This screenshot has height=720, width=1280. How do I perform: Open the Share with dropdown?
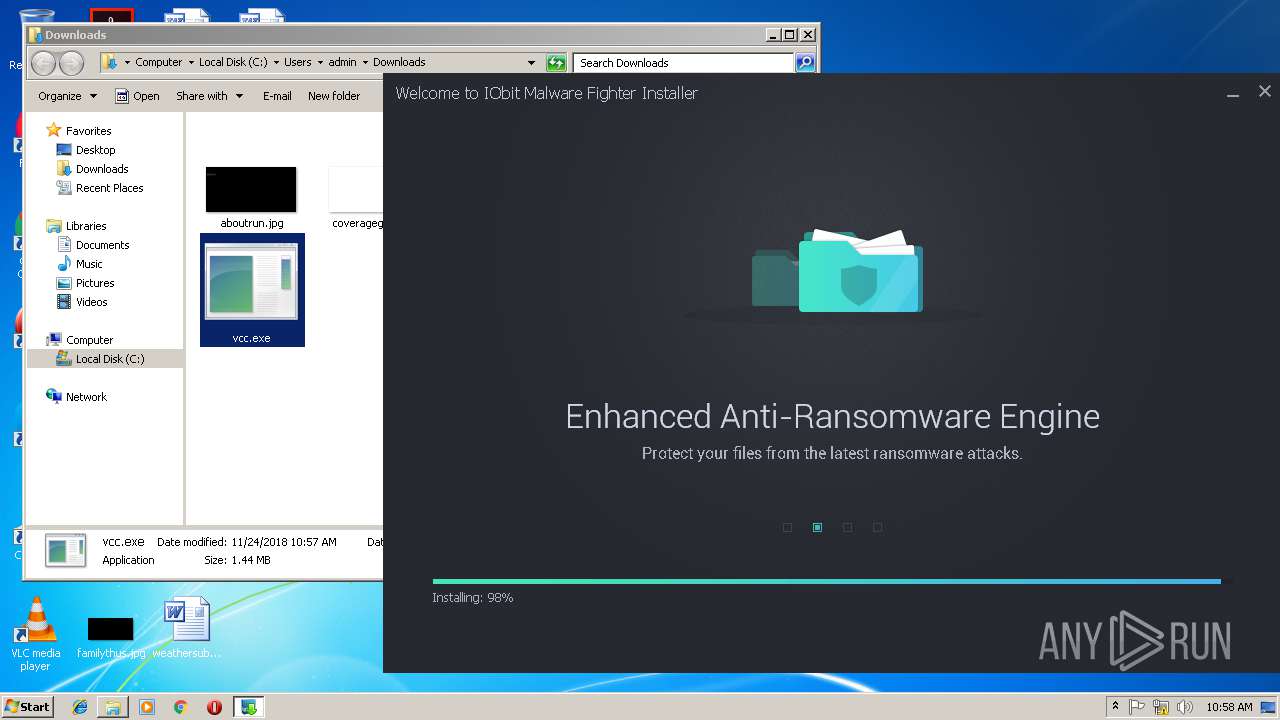coord(209,96)
